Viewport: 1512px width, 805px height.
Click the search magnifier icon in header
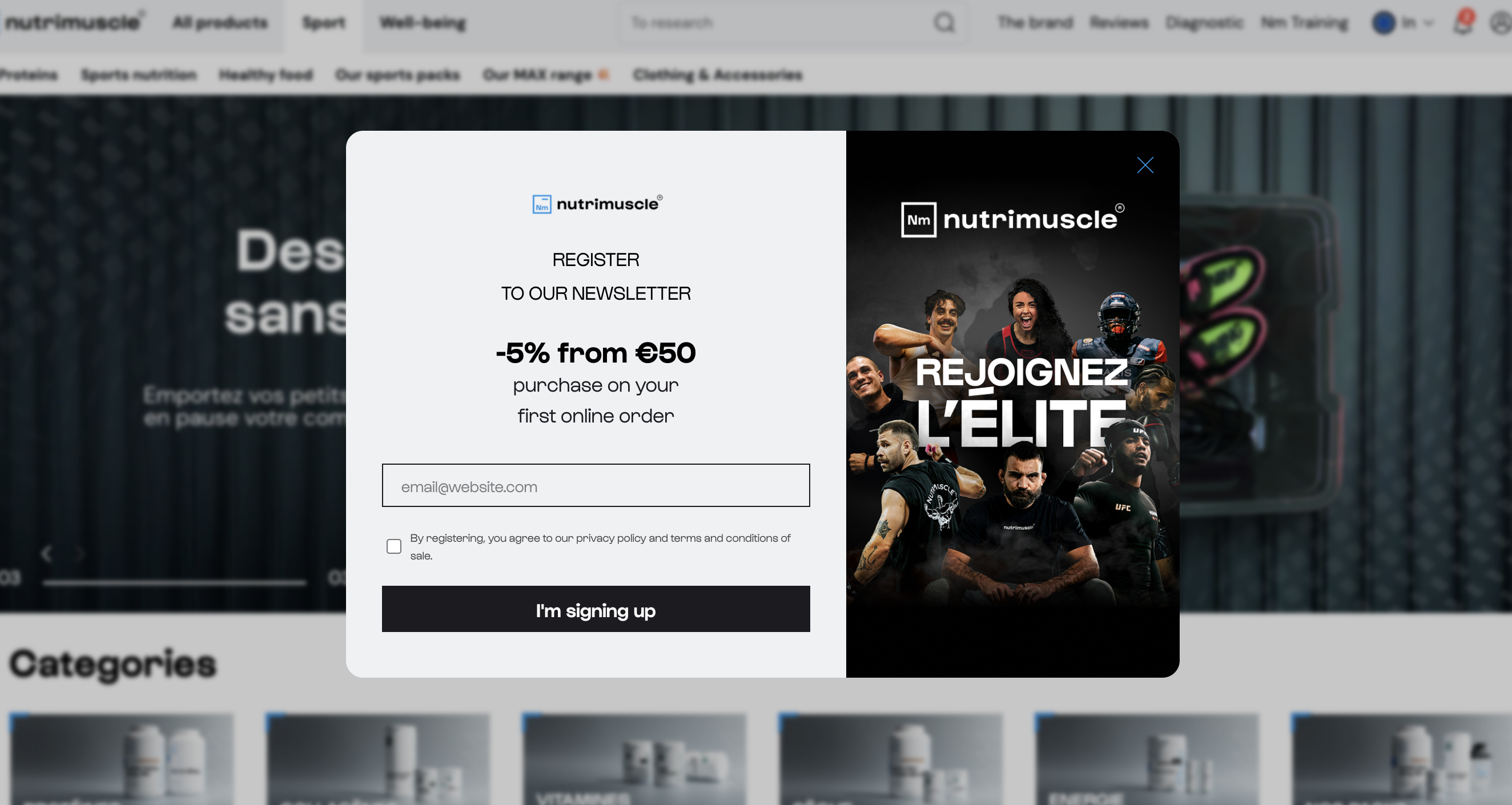[944, 23]
